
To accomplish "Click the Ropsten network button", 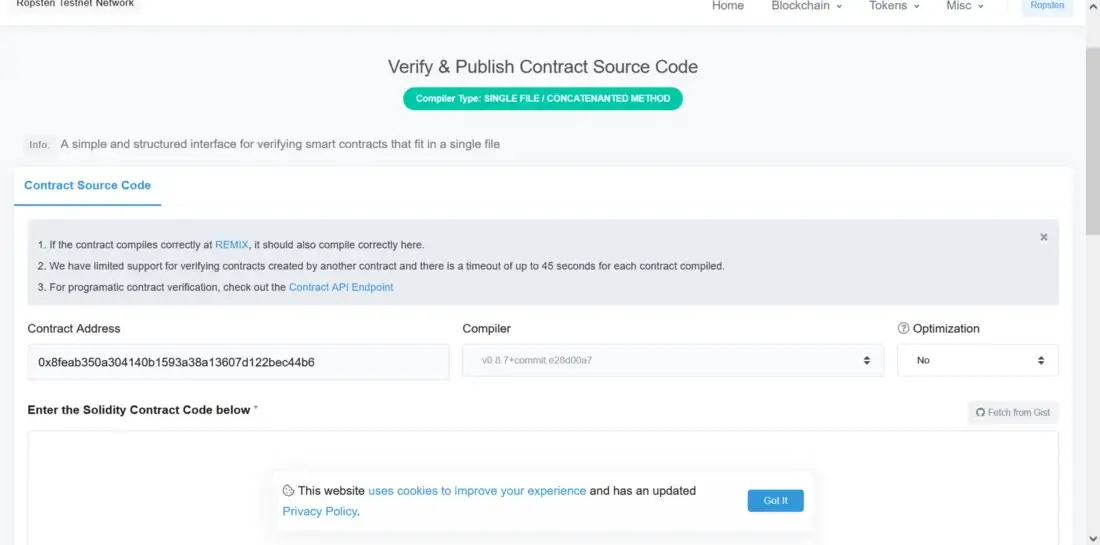I will pos(1047,6).
